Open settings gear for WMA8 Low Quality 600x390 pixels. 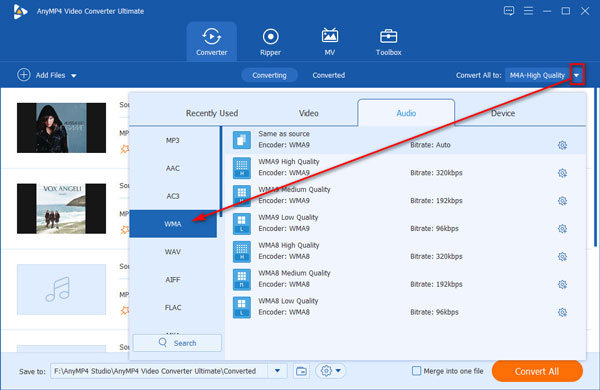point(562,312)
